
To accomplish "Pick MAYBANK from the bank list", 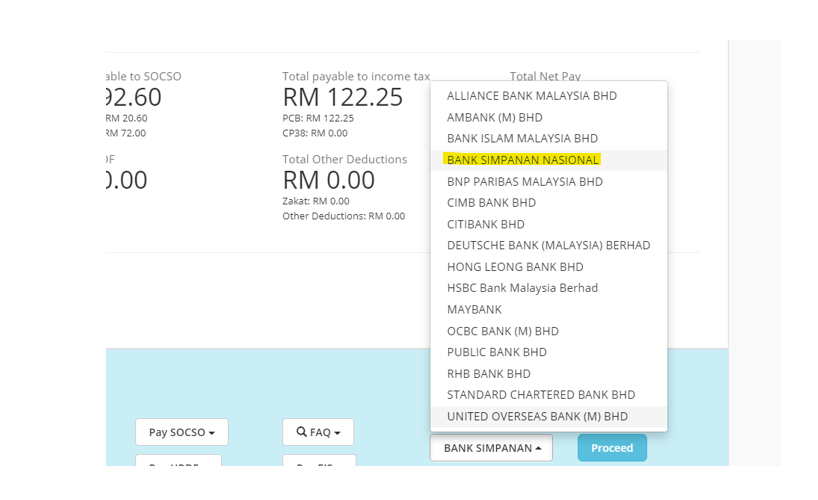I will (548, 309).
